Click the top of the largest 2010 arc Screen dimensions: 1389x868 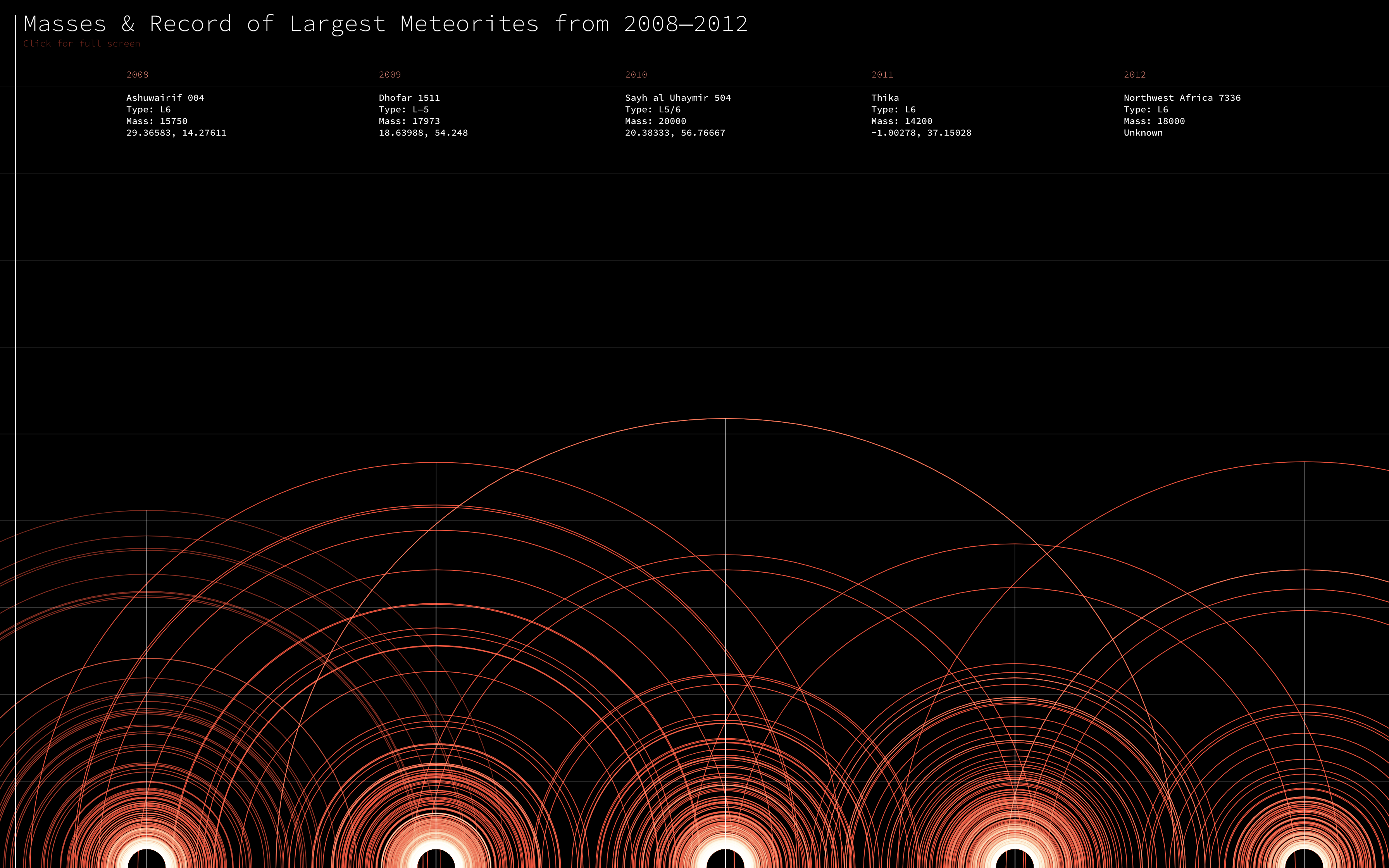(x=726, y=419)
